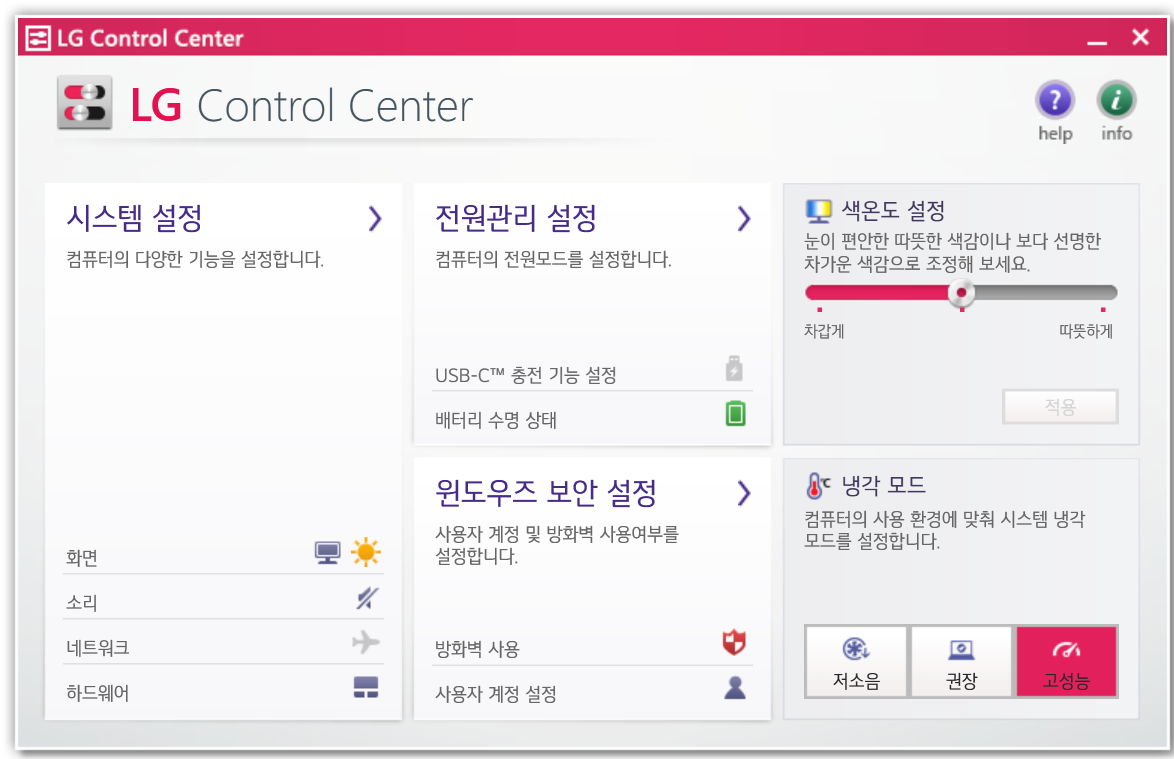Image resolution: width=1174 pixels, height=759 pixels.
Task: Open the info menu
Action: point(1115,99)
